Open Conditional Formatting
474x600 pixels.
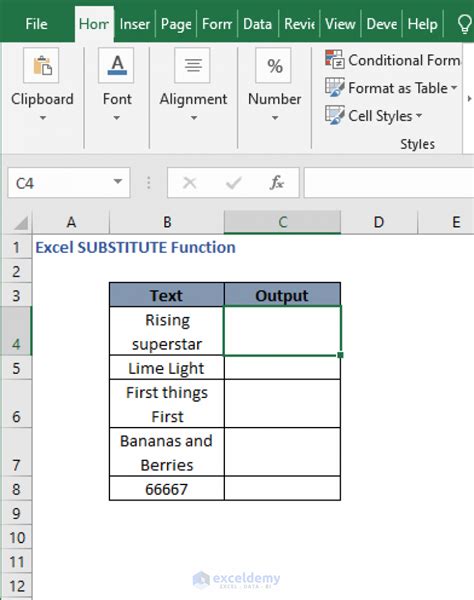[393, 60]
